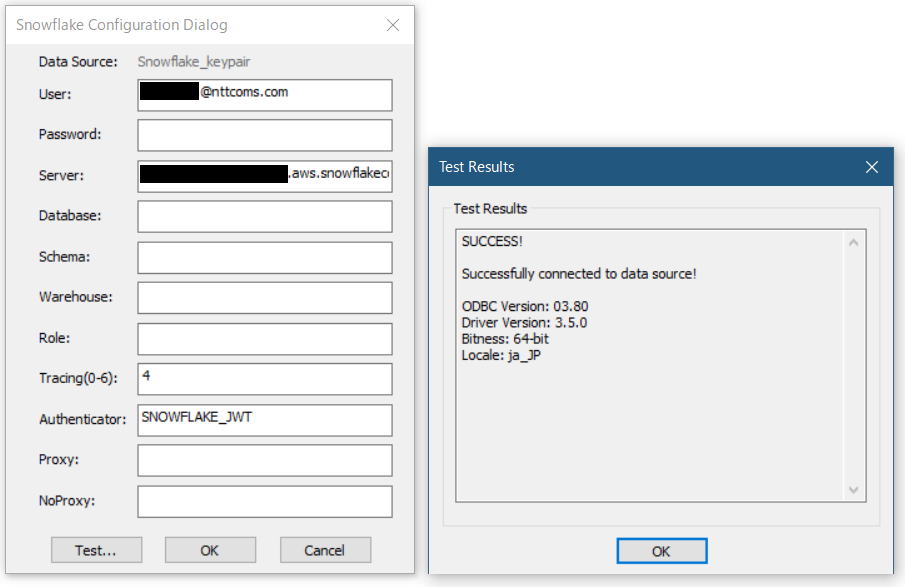Click the scroll up arrow in Test Results
The image size is (905, 587).
pos(854,242)
